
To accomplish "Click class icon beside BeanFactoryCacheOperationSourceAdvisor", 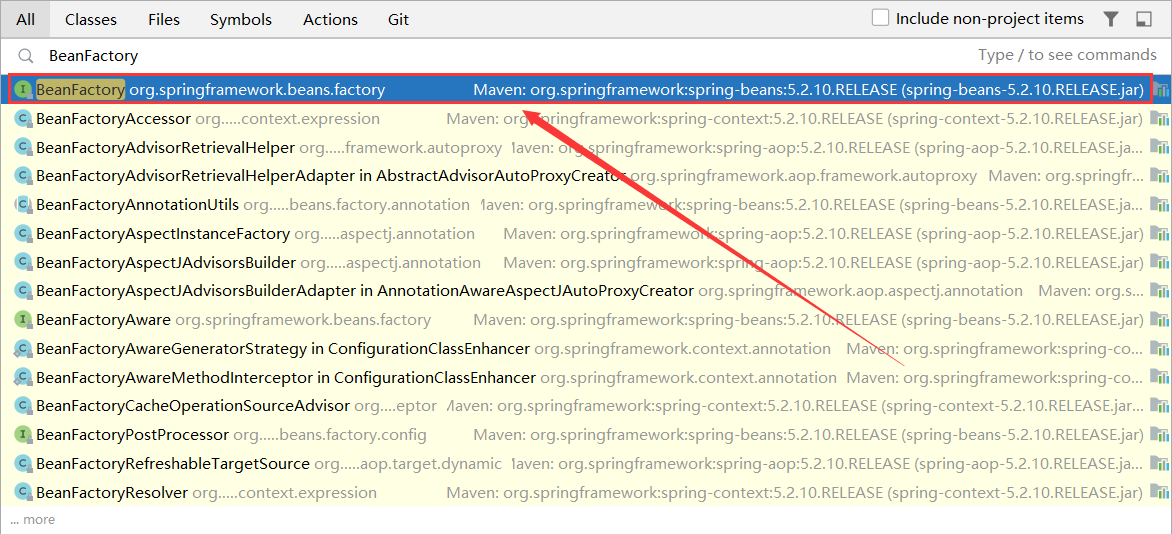I will pyautogui.click(x=23, y=405).
